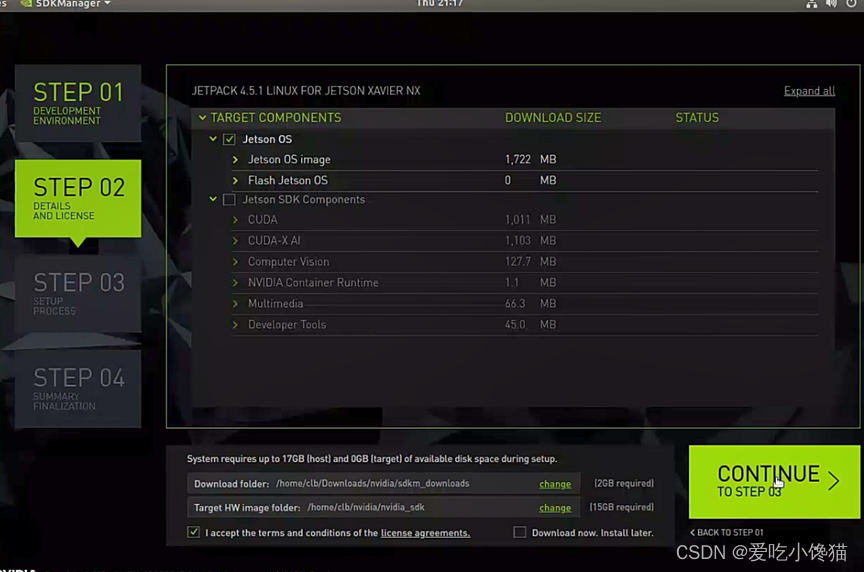Collapse the Jetson OS group chevron
This screenshot has width=864, height=572.
pyautogui.click(x=213, y=139)
